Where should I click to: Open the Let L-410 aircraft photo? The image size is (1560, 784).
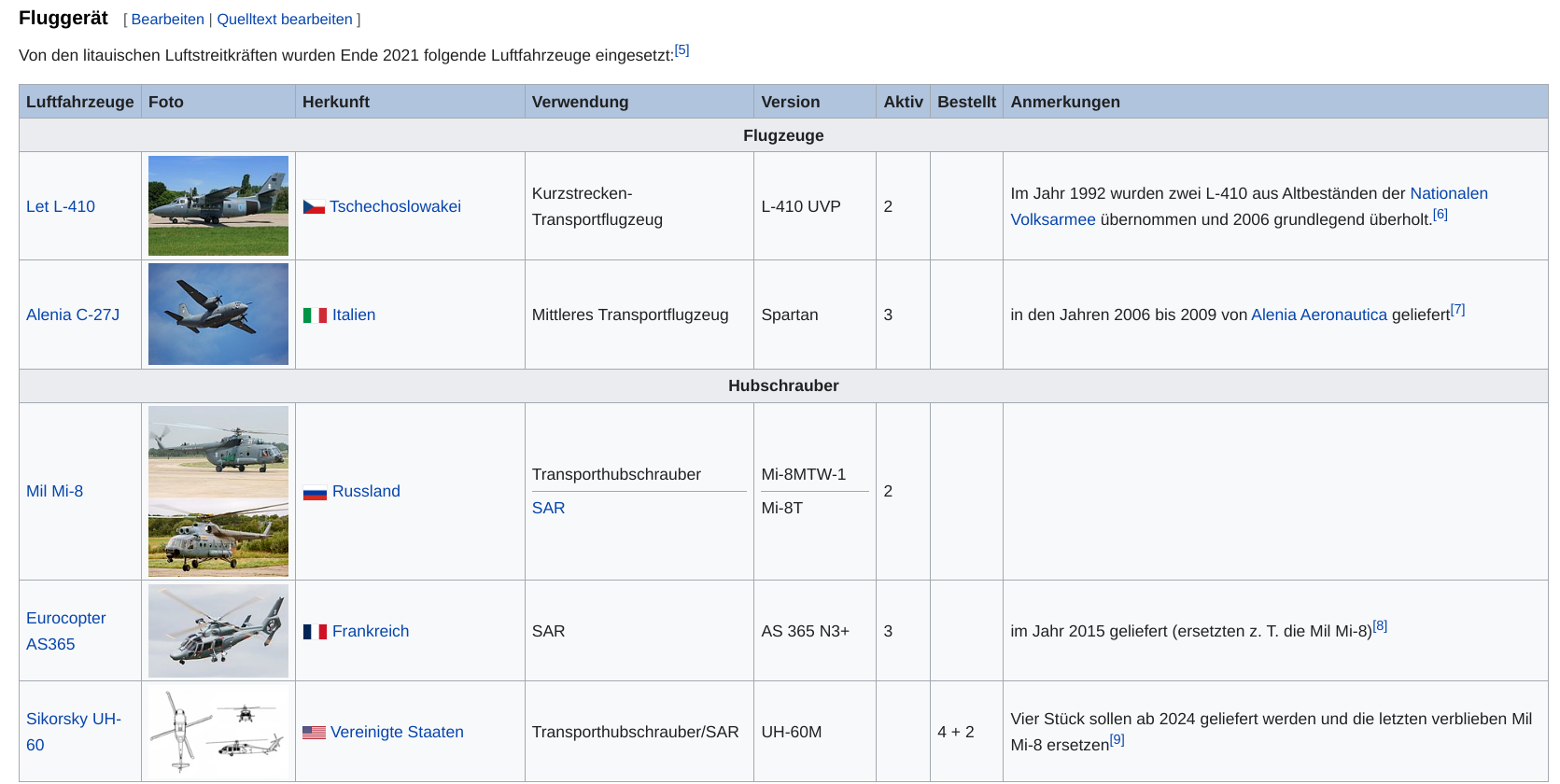click(218, 206)
